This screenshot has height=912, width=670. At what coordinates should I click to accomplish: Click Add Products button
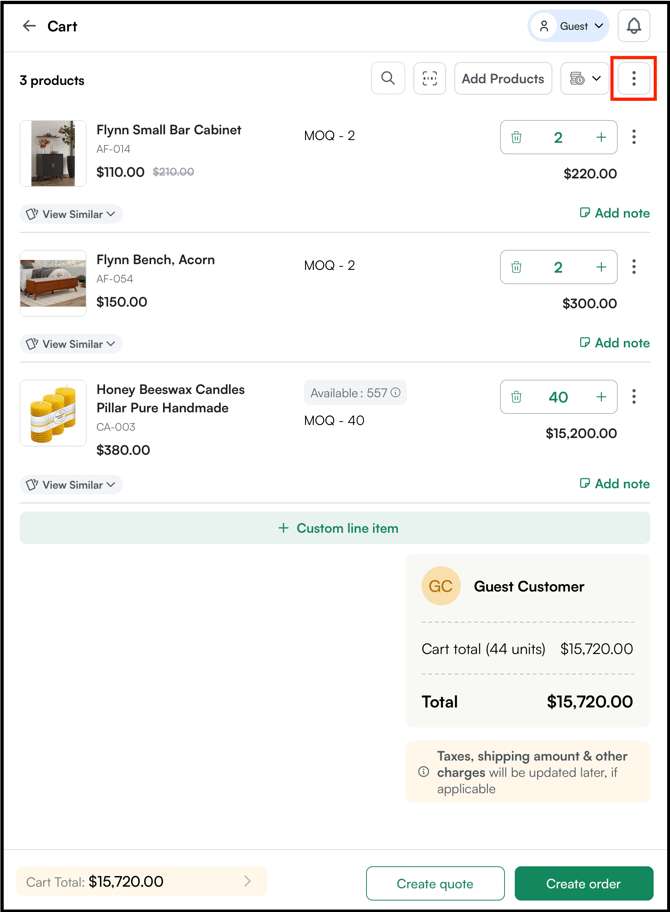click(503, 79)
